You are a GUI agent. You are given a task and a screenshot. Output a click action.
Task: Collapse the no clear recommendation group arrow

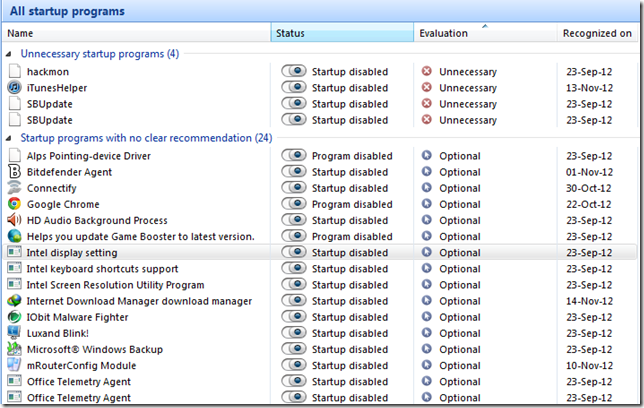point(9,138)
